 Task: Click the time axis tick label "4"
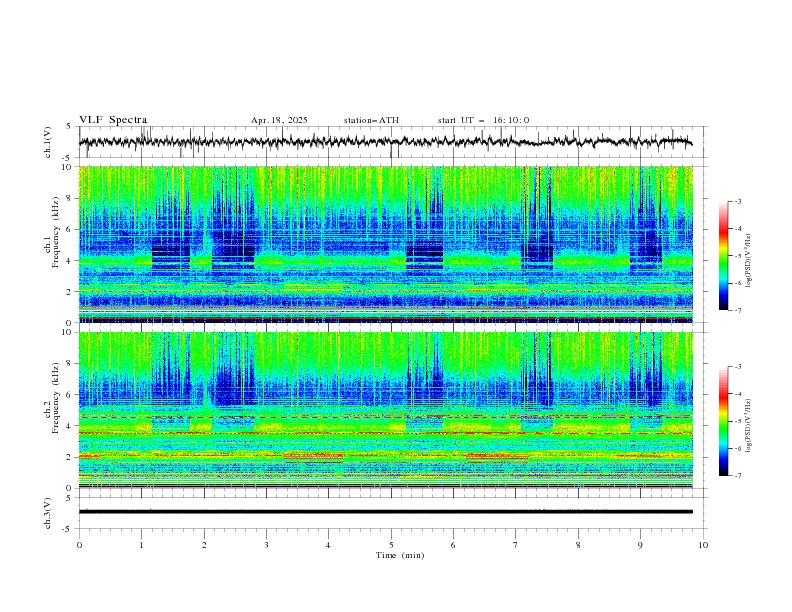tap(328, 545)
